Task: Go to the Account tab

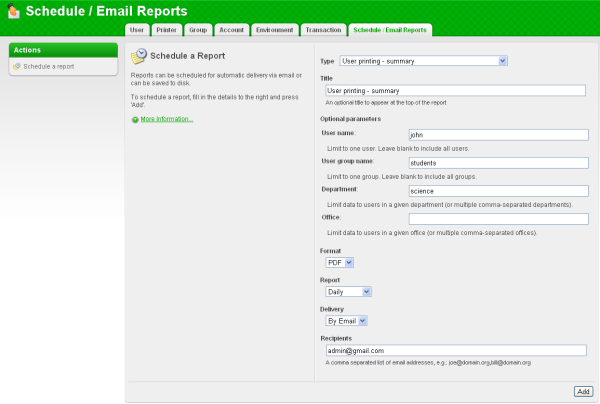Action: [231, 30]
